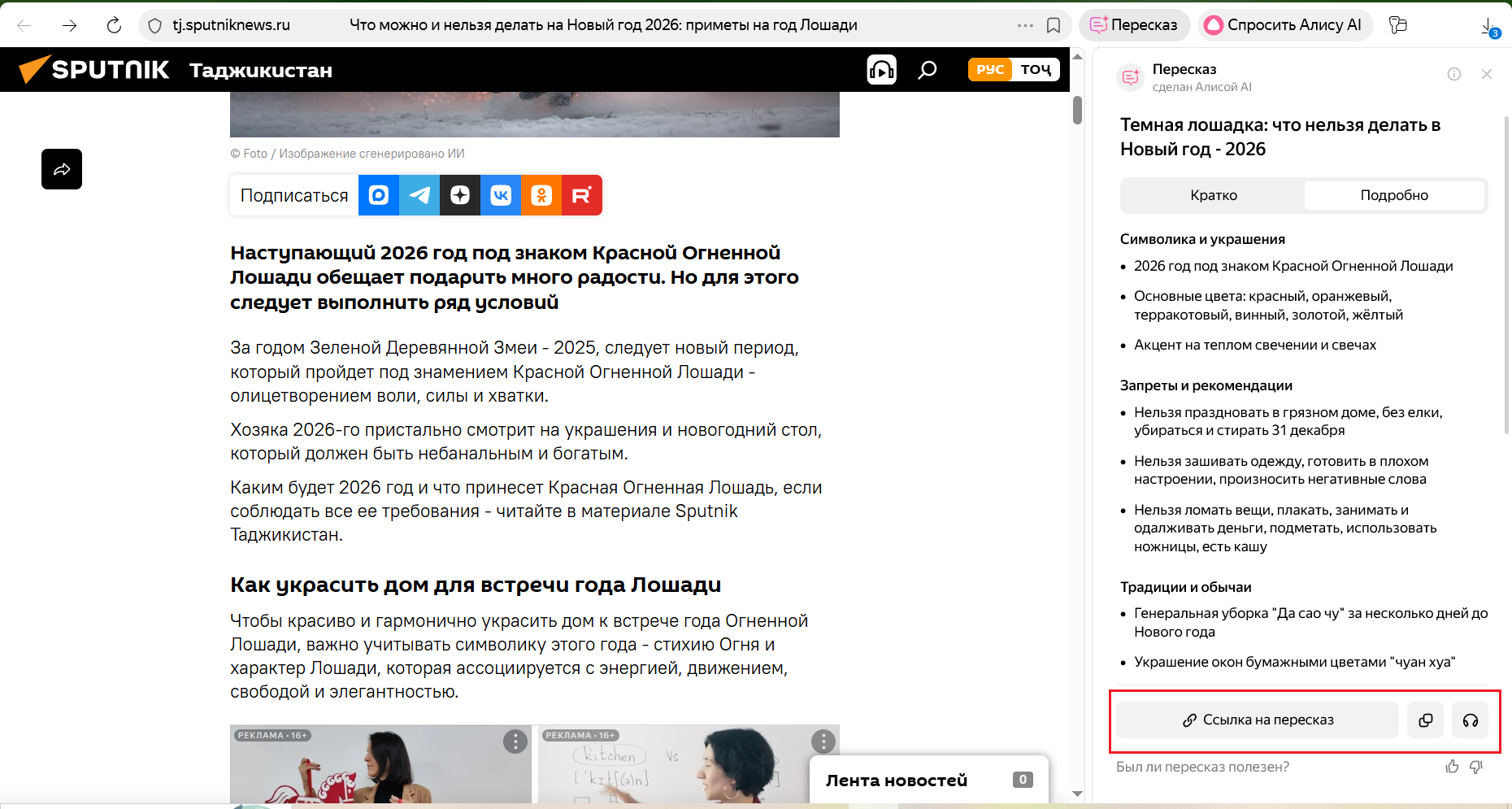Subscribe via the VK icon
The height and width of the screenshot is (809, 1512).
coord(501,195)
